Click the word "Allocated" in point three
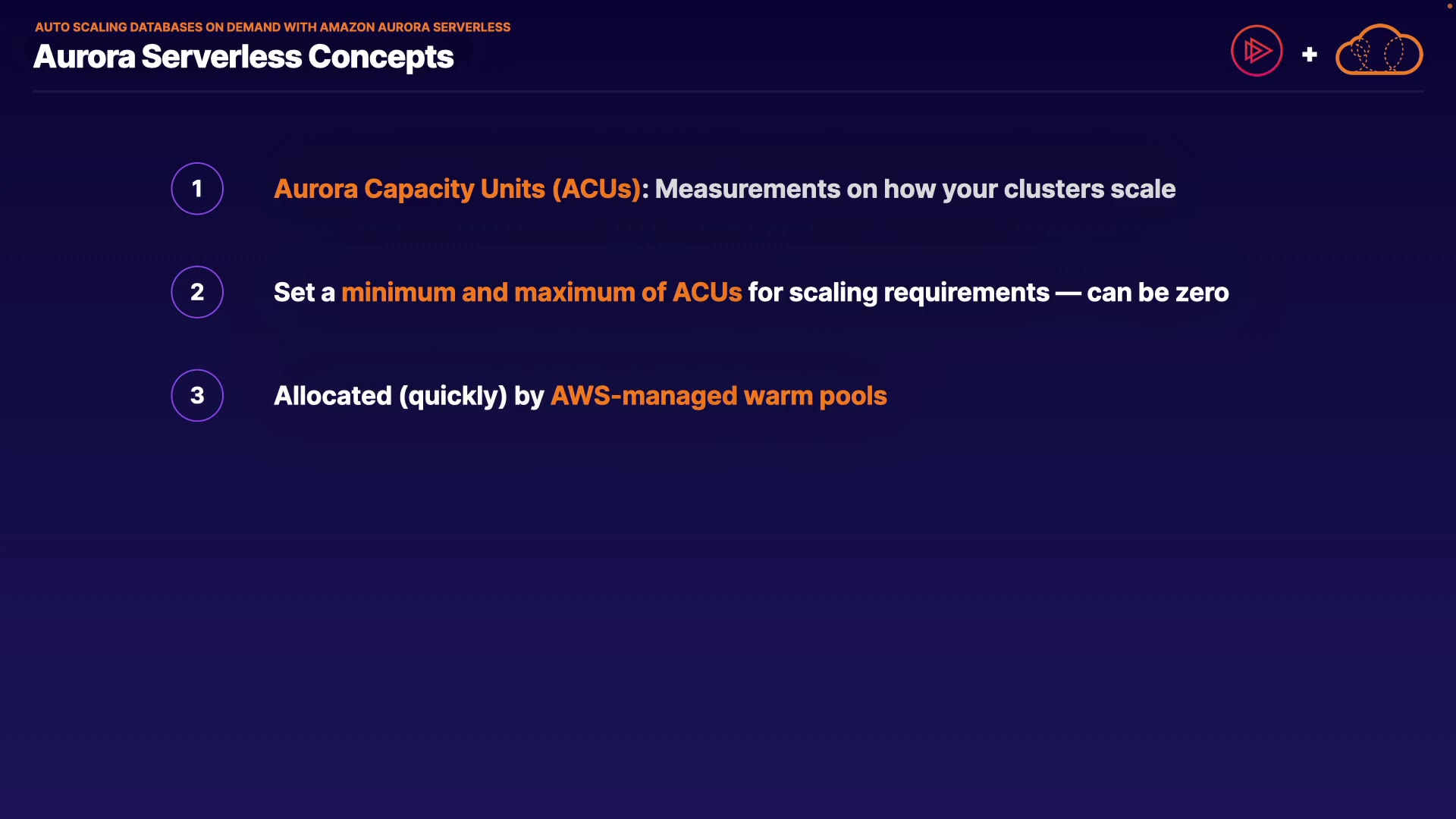 pos(333,396)
